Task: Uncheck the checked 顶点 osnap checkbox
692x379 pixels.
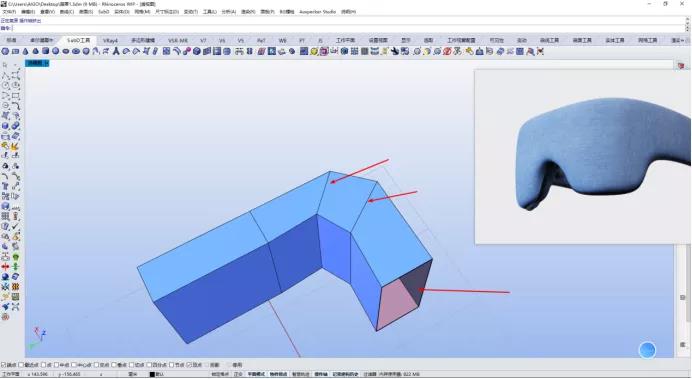Action: [189, 365]
